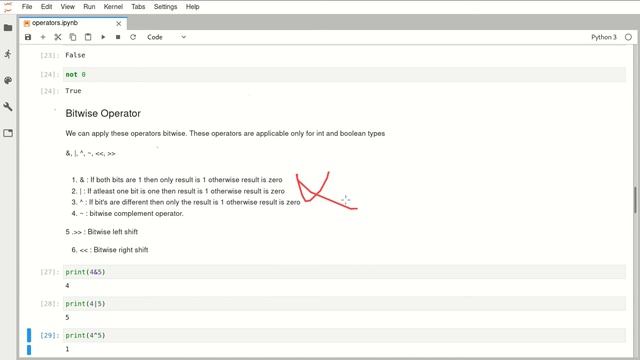This screenshot has width=640, height=360.
Task: Click the 'not 0' code cell
Action: pyautogui.click(x=344, y=75)
